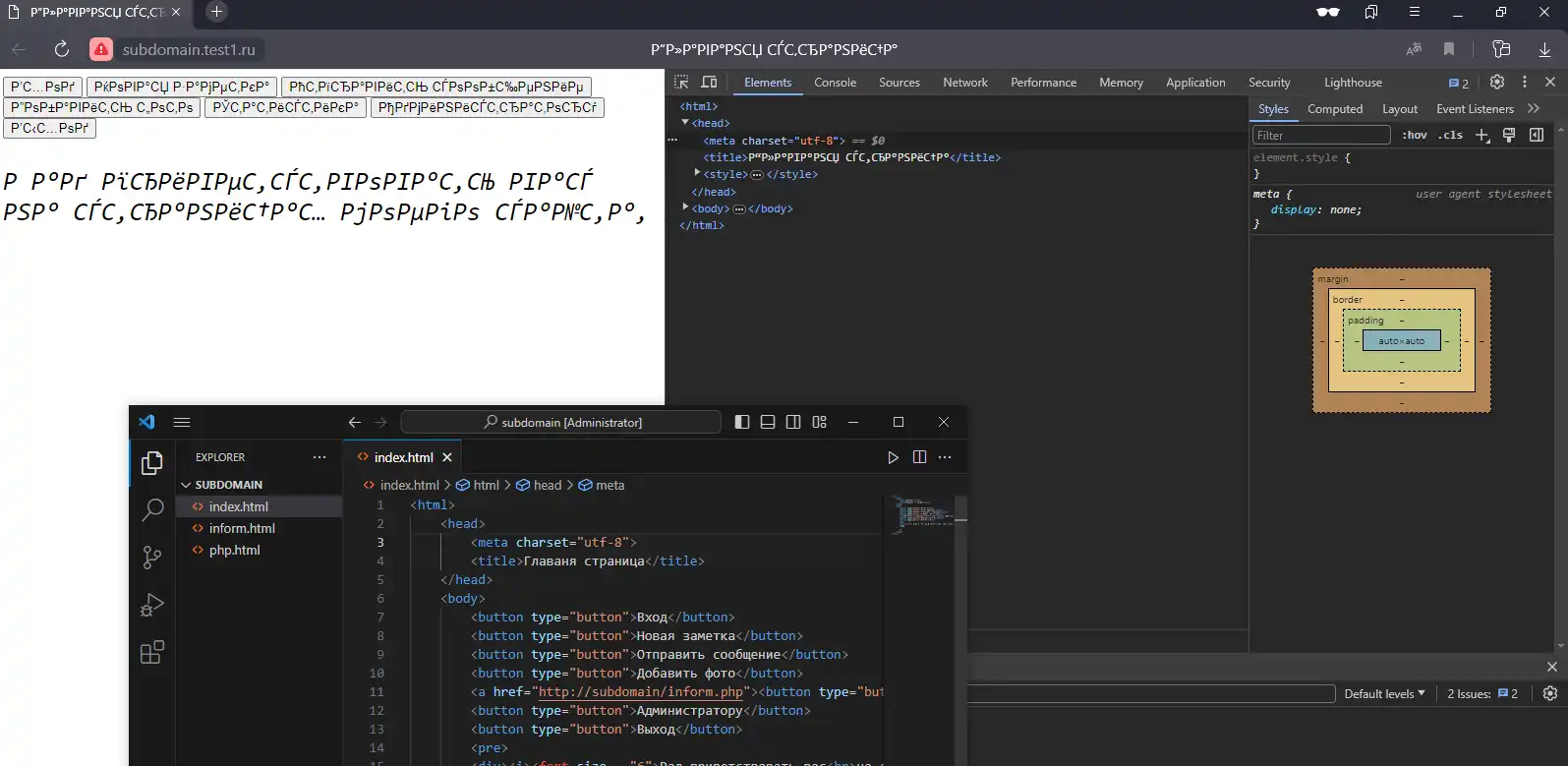
Task: Click the split editor right icon
Action: click(x=919, y=457)
